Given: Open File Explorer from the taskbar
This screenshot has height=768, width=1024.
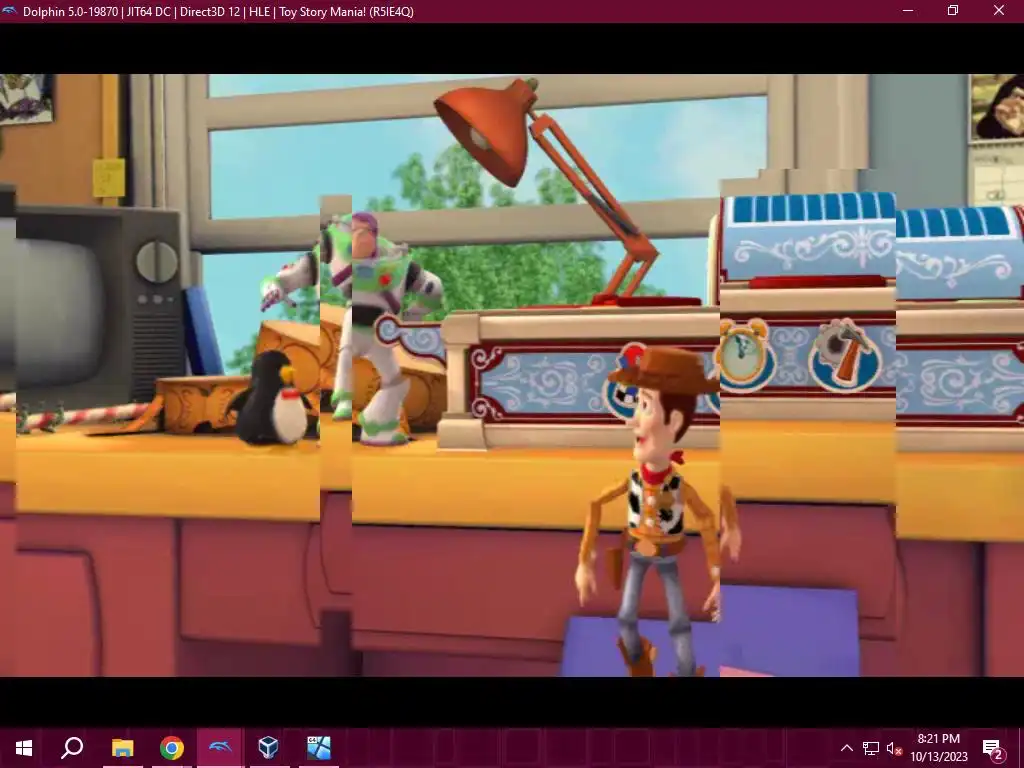Looking at the screenshot, I should [x=122, y=748].
